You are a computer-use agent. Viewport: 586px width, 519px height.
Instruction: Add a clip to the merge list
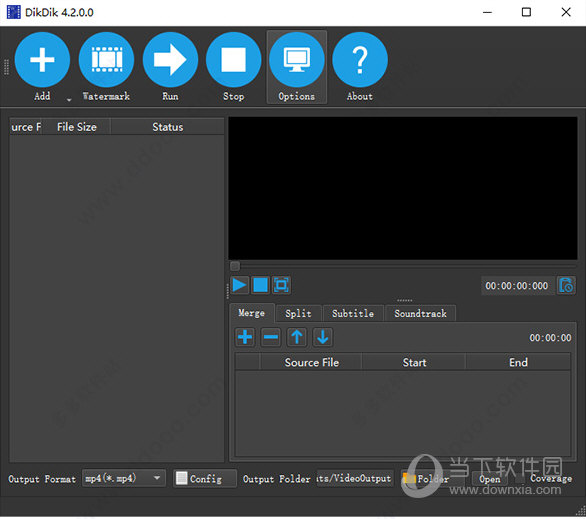pyautogui.click(x=245, y=337)
